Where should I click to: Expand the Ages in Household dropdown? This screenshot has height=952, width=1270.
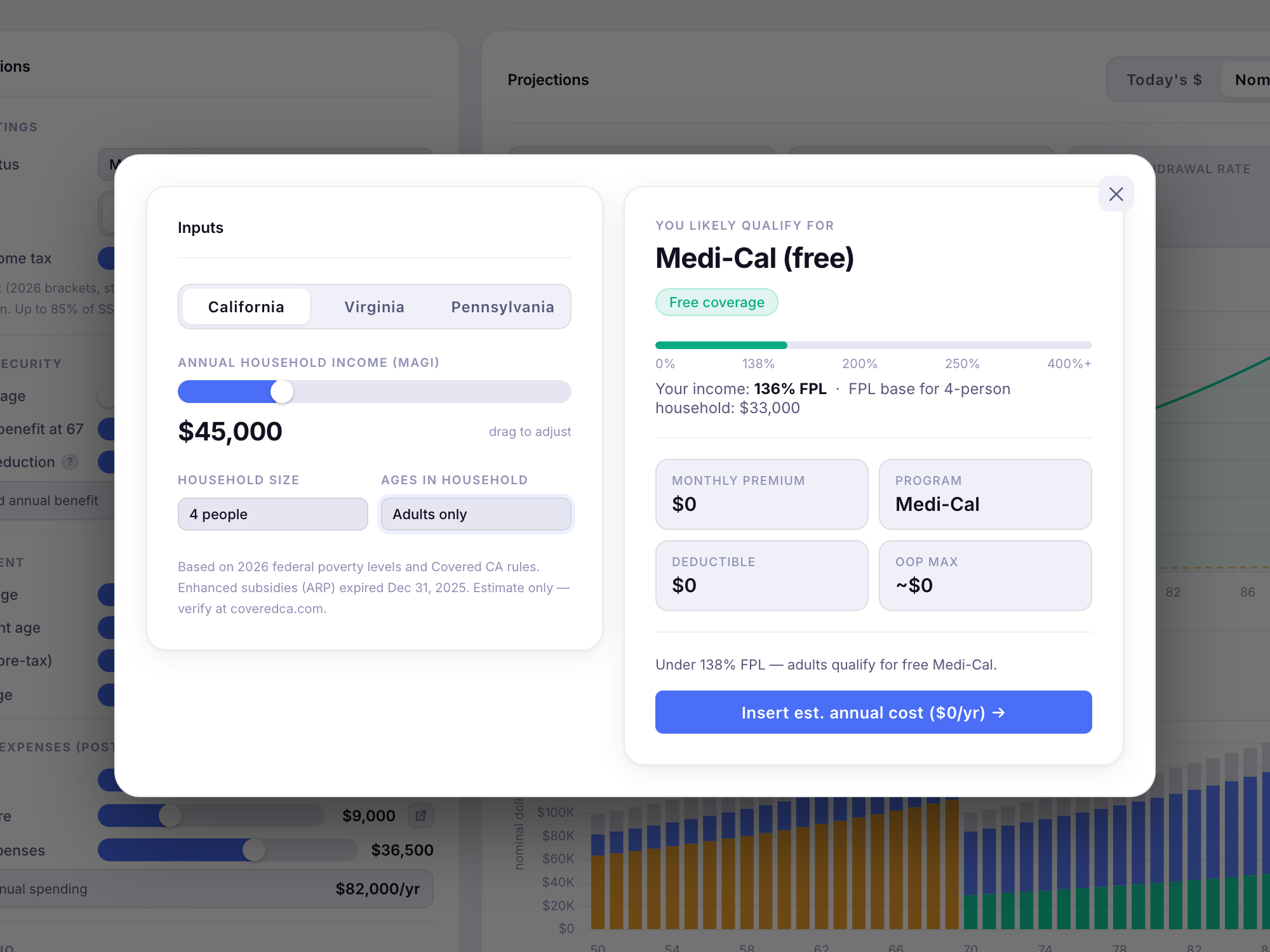[x=476, y=514]
